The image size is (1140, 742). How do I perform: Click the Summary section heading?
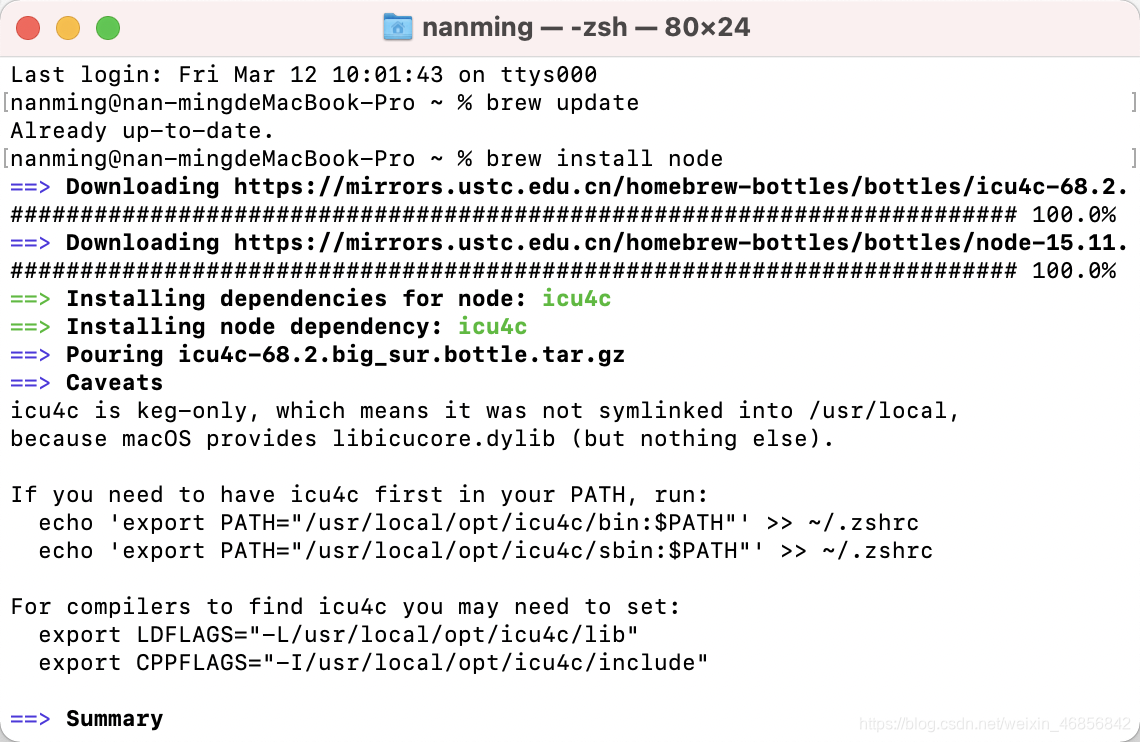114,719
